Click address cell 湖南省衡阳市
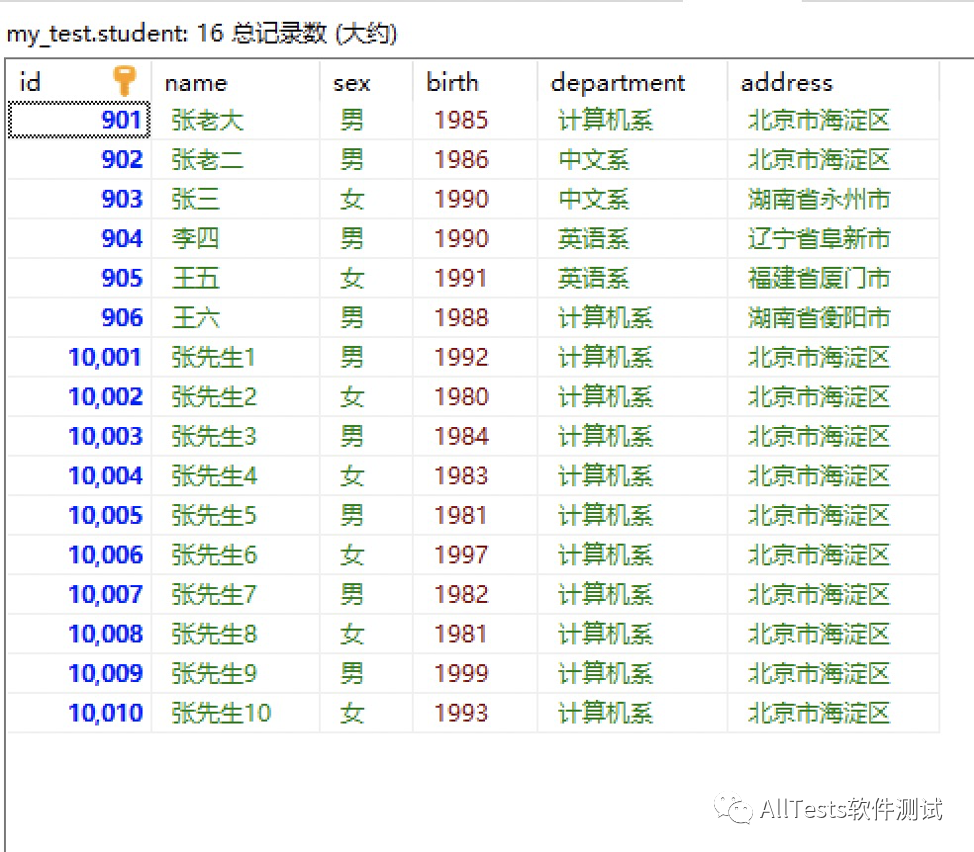This screenshot has width=974, height=852. pos(833,318)
